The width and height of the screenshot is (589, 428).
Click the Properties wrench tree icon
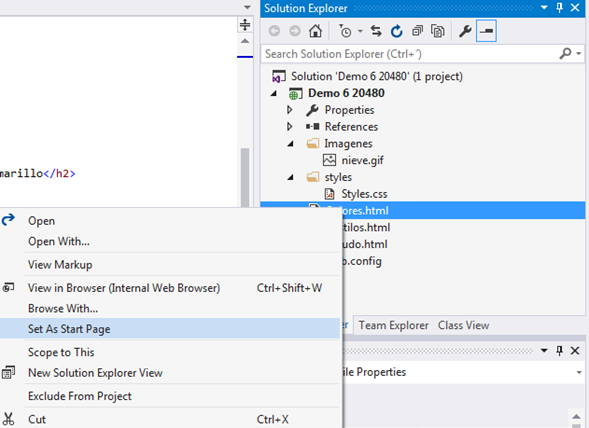[x=312, y=110]
